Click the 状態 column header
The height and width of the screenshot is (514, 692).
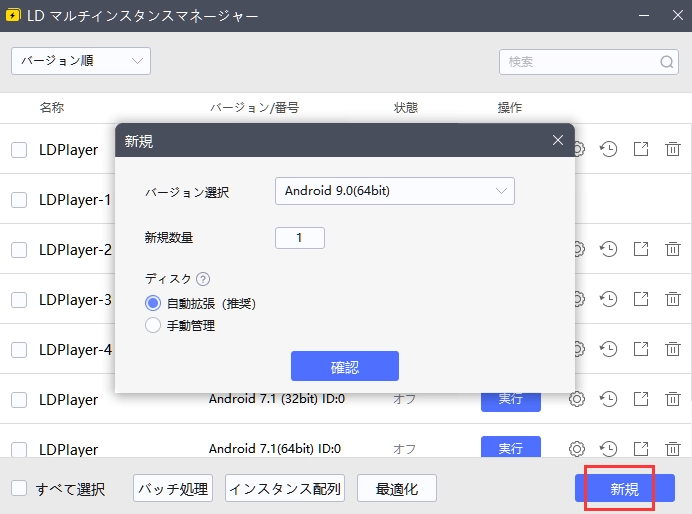pyautogui.click(x=406, y=107)
